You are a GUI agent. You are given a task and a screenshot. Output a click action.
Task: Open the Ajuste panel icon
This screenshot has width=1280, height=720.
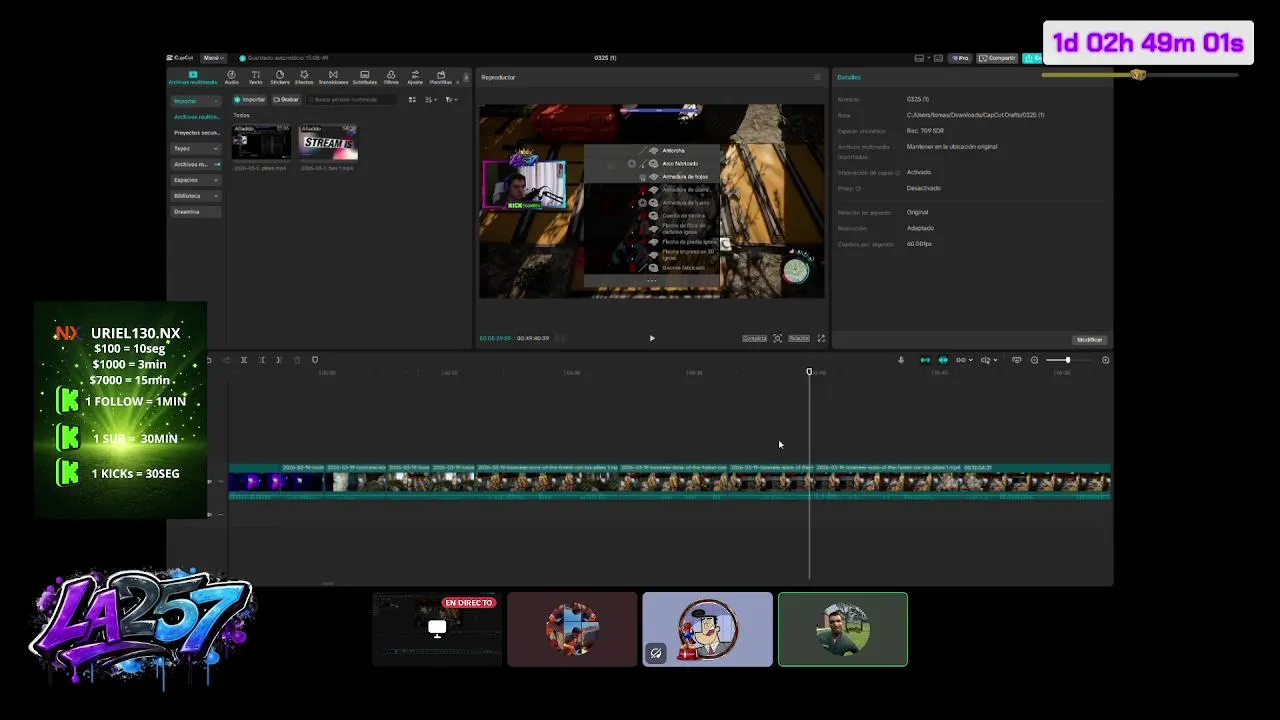tap(414, 77)
